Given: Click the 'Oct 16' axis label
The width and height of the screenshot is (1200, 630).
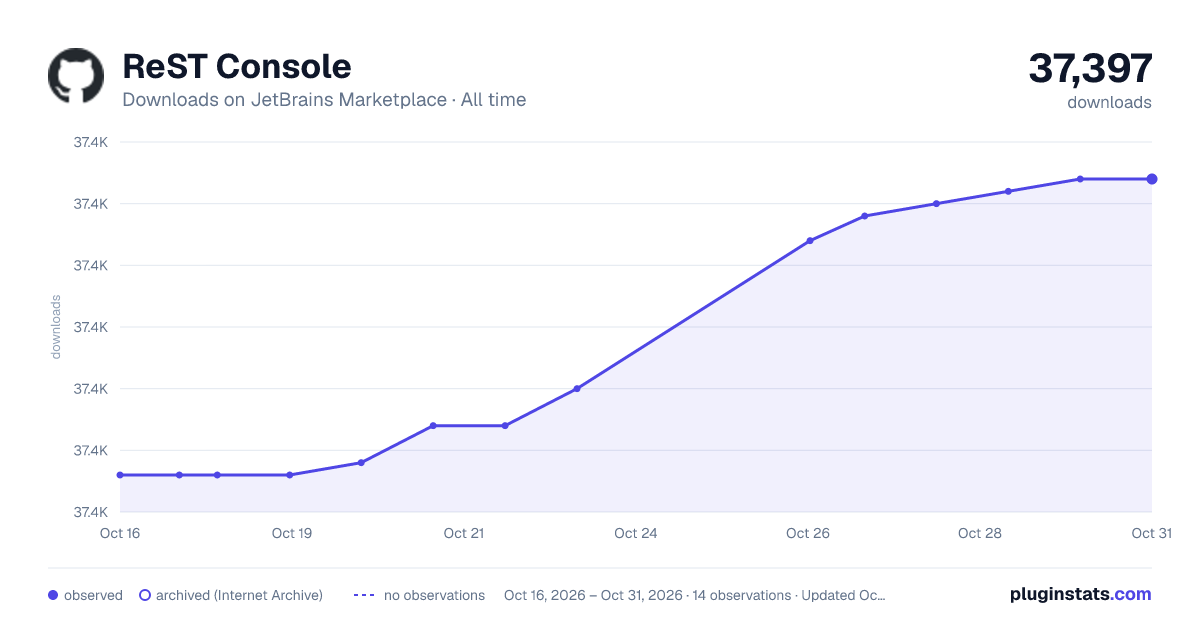Looking at the screenshot, I should click(x=120, y=533).
